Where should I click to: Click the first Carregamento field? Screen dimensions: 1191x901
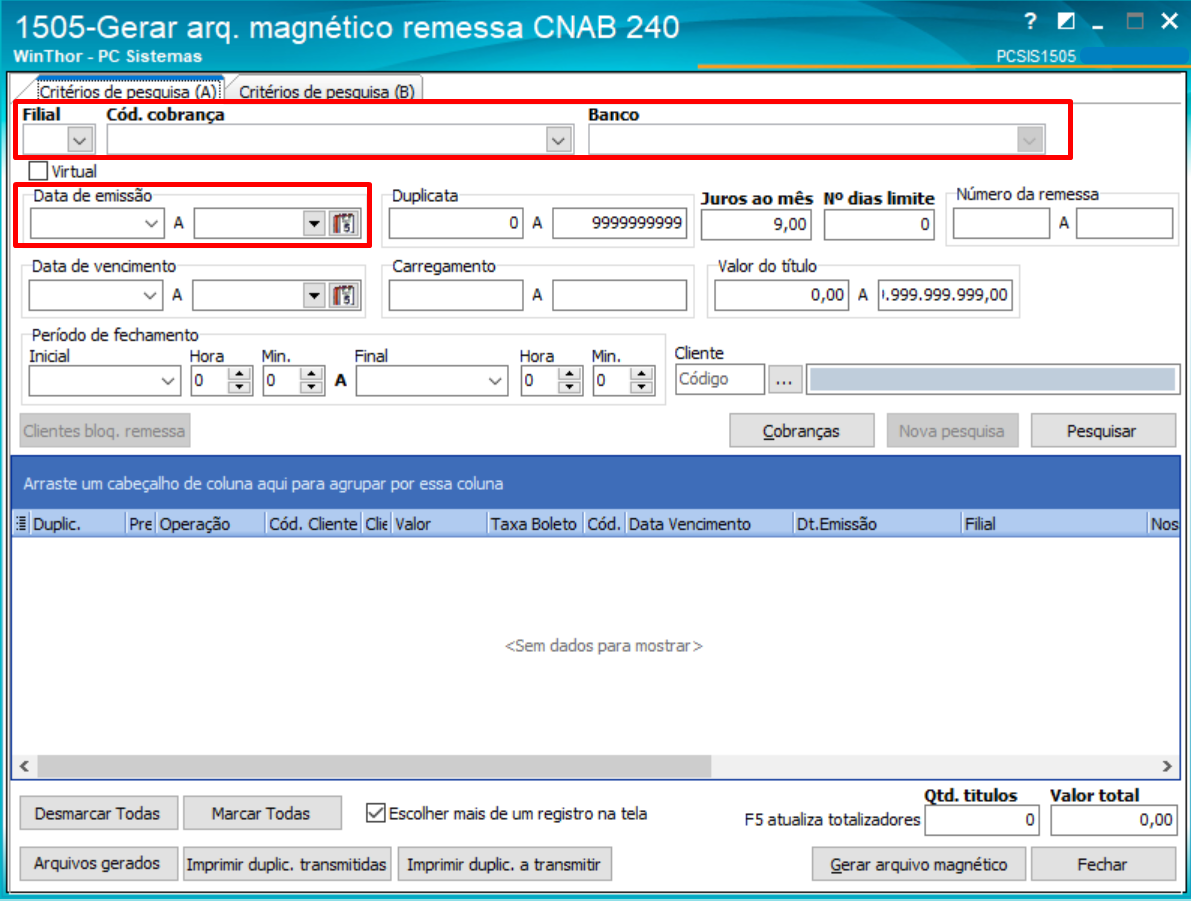click(x=456, y=295)
